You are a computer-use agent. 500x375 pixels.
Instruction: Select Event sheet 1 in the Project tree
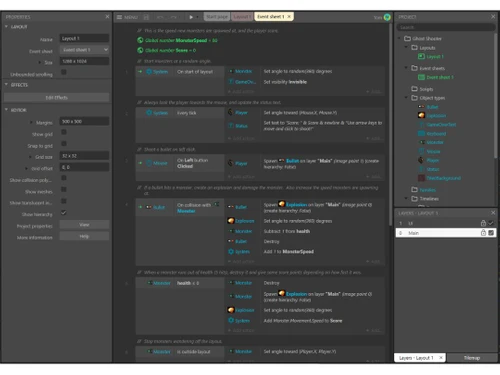[x=440, y=77]
